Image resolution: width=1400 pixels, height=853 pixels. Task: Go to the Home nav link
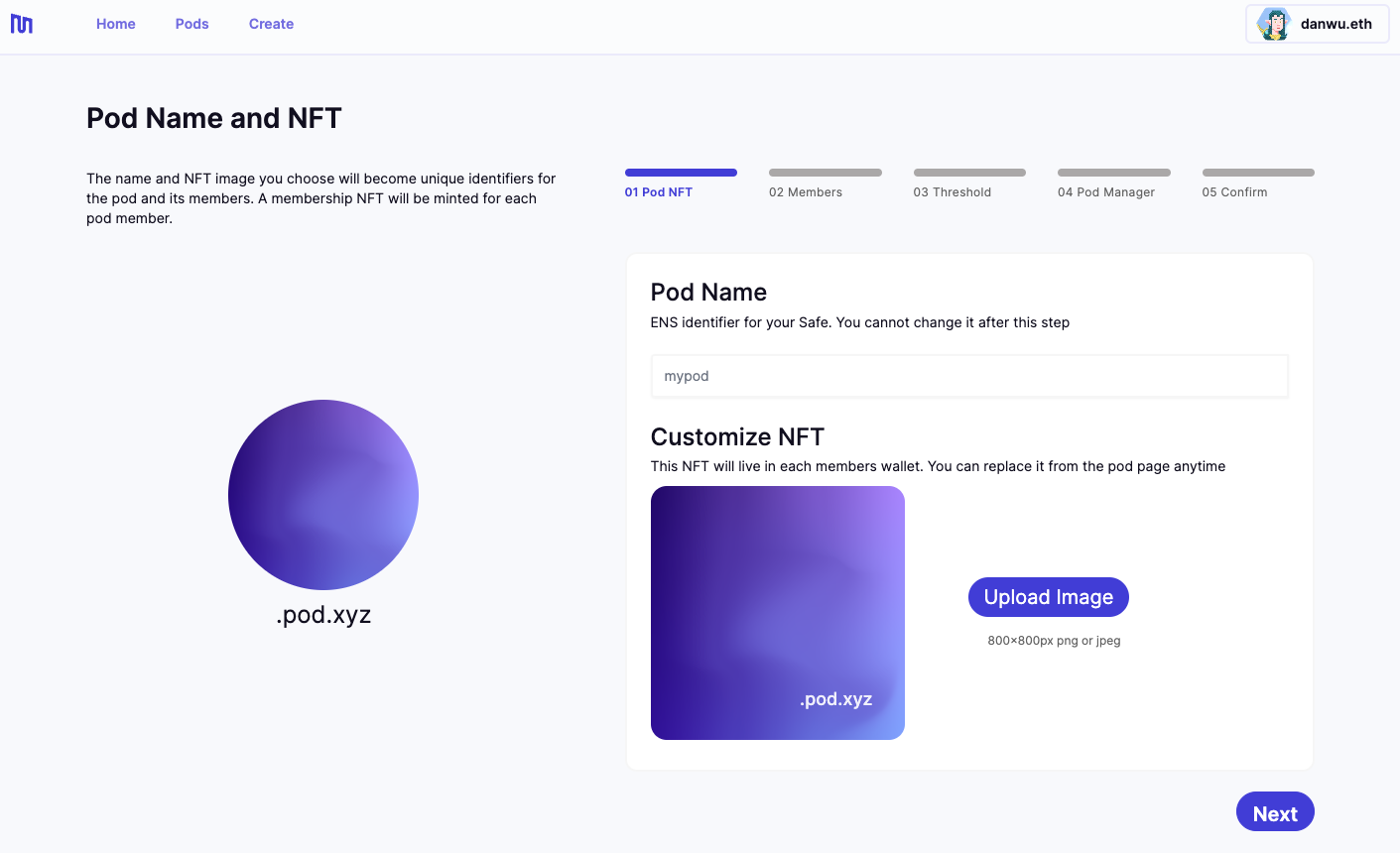(x=116, y=24)
